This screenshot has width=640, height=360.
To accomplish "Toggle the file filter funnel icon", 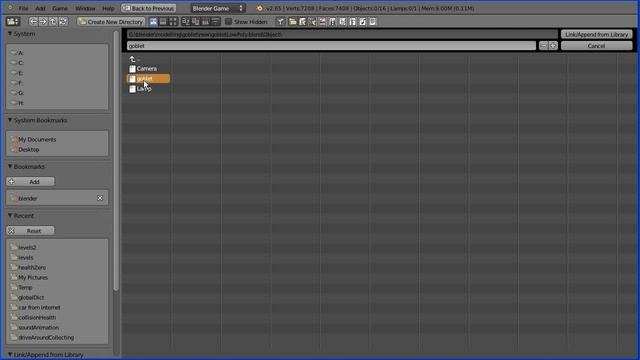I will [x=280, y=22].
